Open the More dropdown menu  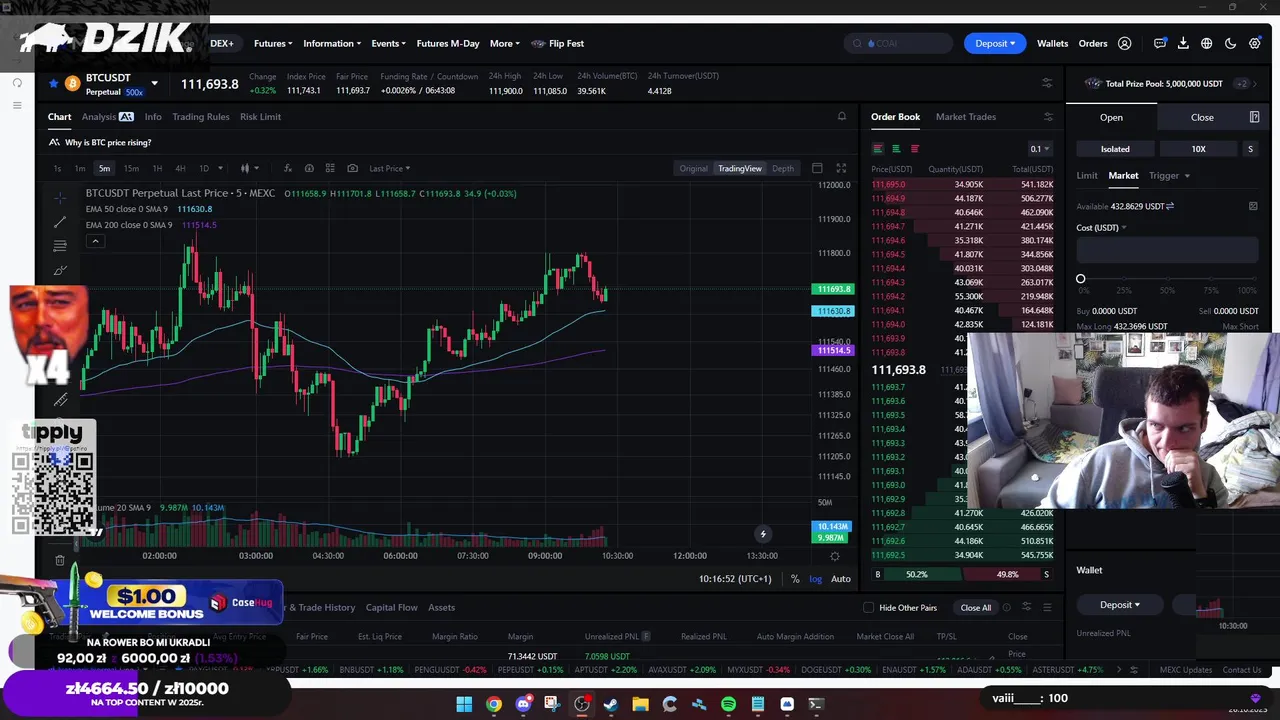pos(505,43)
